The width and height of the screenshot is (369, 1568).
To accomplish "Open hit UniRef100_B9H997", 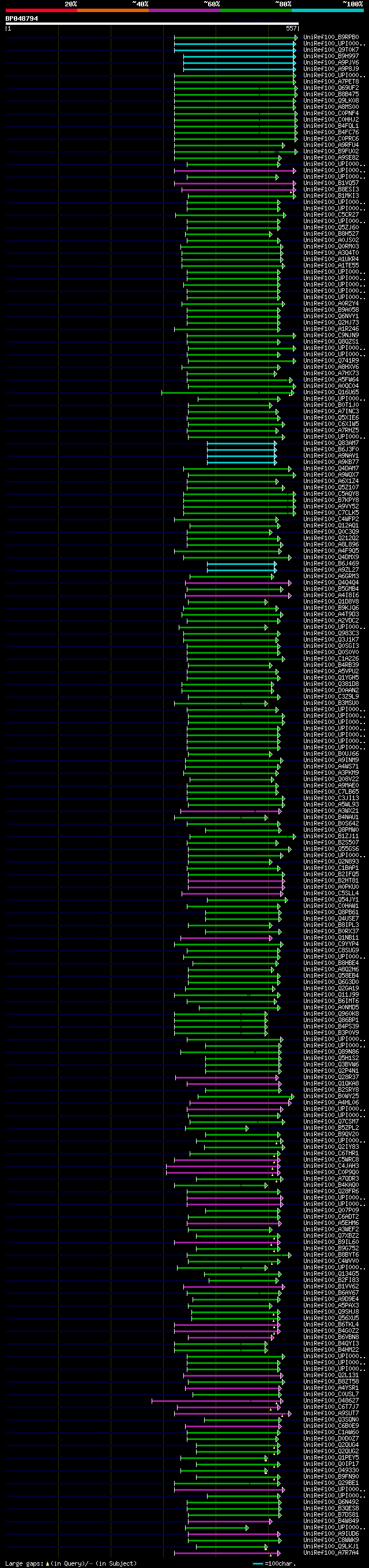I will (x=332, y=56).
